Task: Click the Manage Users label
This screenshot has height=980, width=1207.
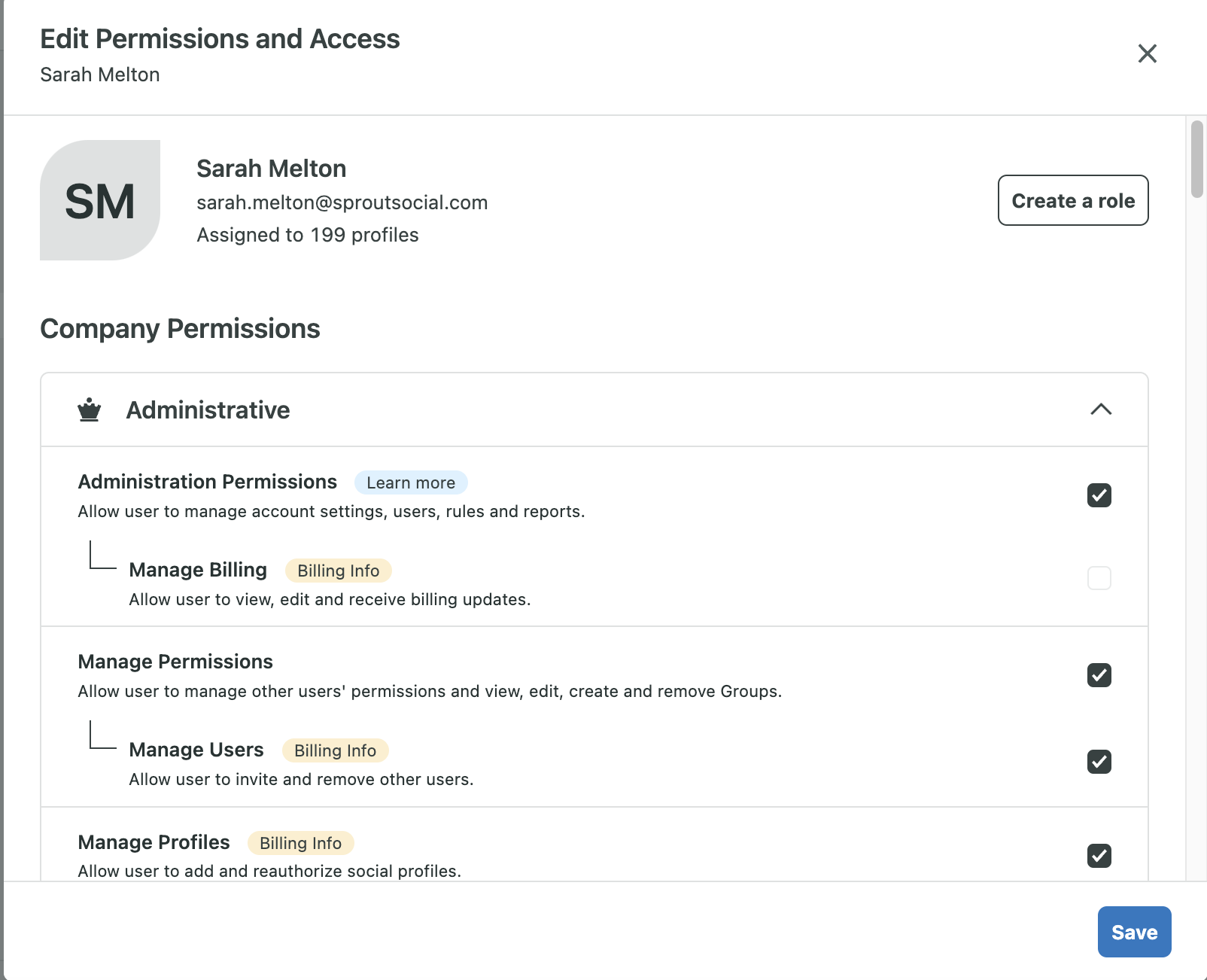Action: click(196, 750)
